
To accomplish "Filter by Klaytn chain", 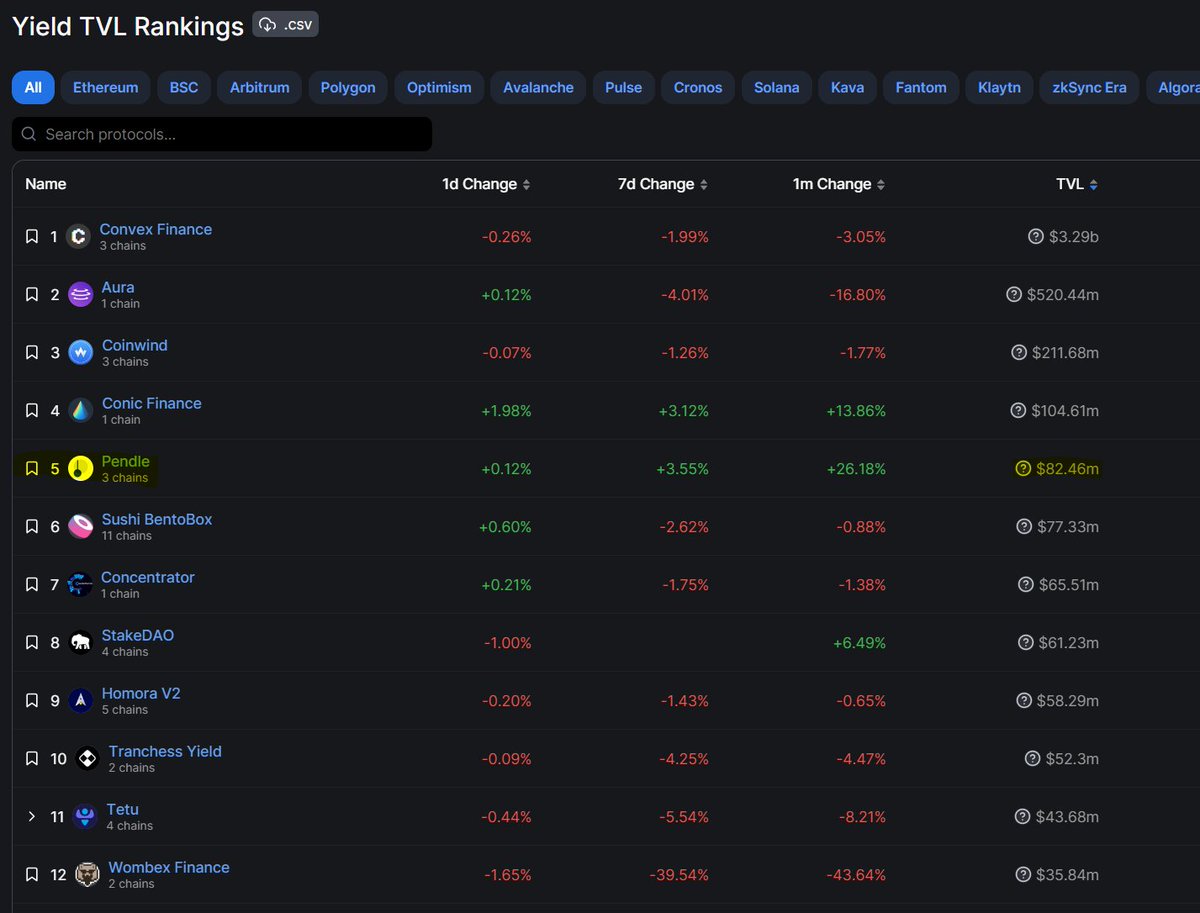I will pyautogui.click(x=999, y=87).
